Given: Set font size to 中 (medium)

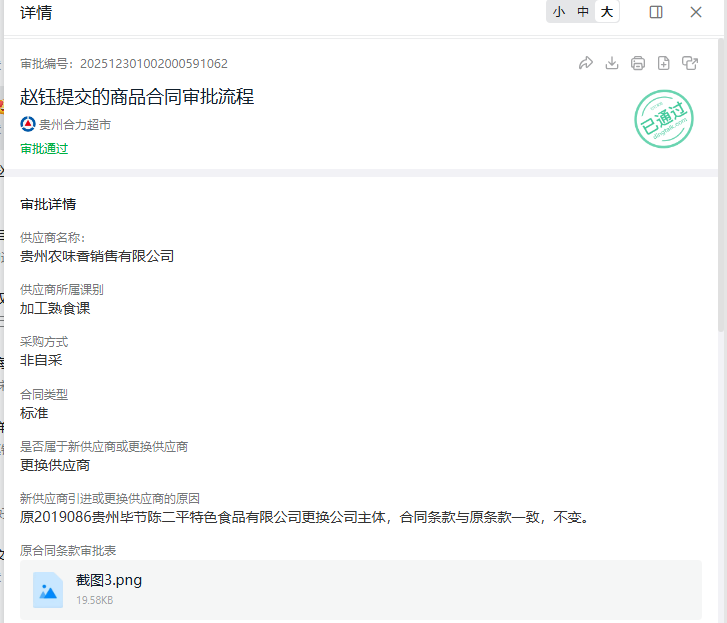Looking at the screenshot, I should pos(583,12).
